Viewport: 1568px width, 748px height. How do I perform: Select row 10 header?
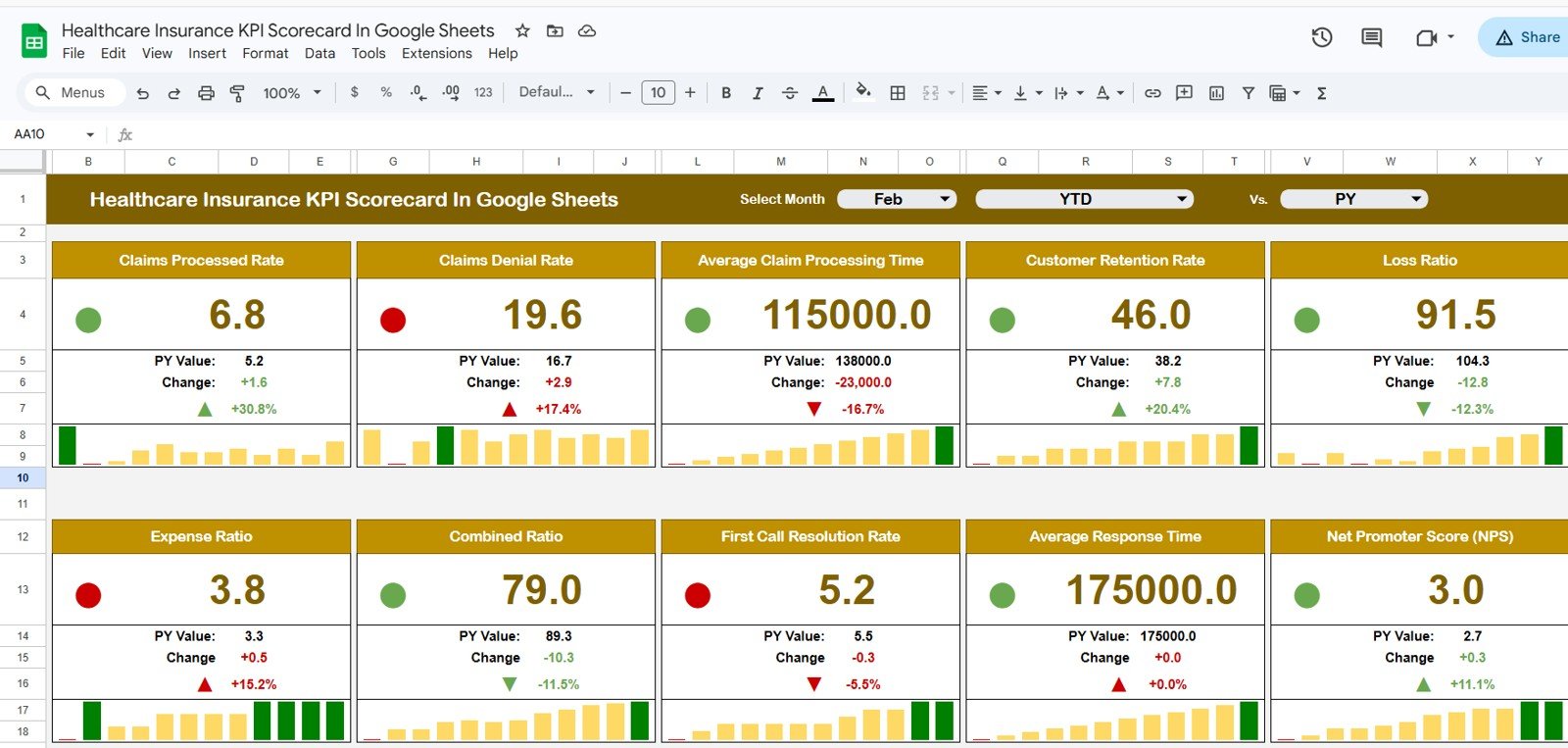[x=23, y=477]
